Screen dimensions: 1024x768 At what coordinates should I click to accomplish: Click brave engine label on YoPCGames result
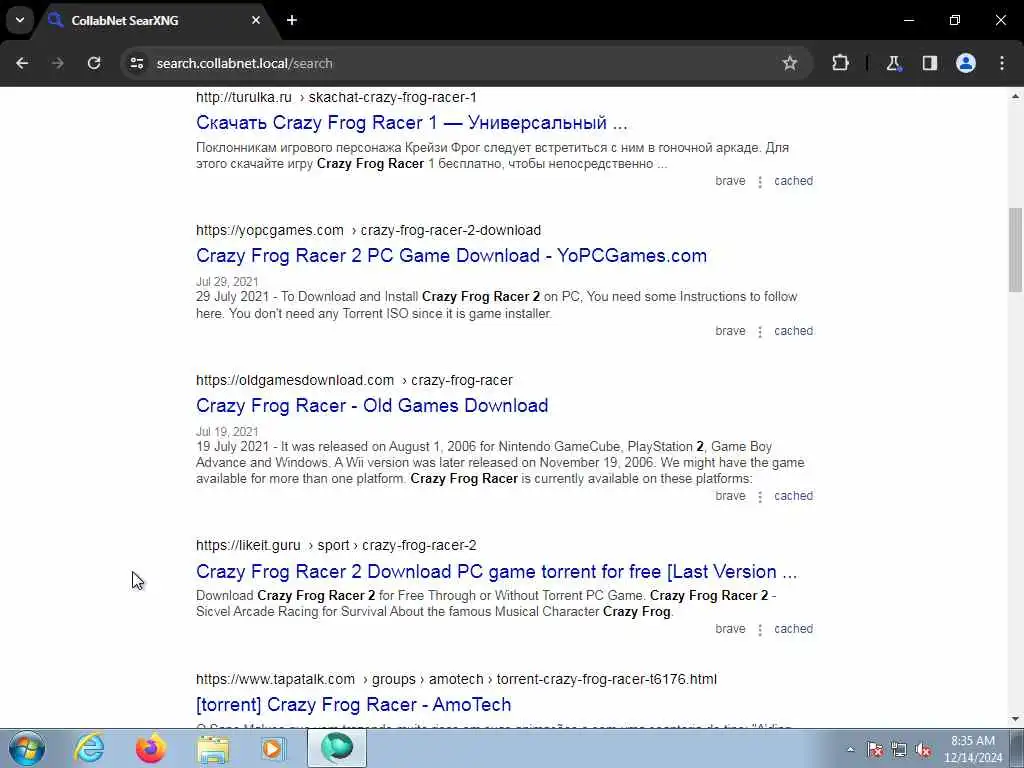coord(730,331)
